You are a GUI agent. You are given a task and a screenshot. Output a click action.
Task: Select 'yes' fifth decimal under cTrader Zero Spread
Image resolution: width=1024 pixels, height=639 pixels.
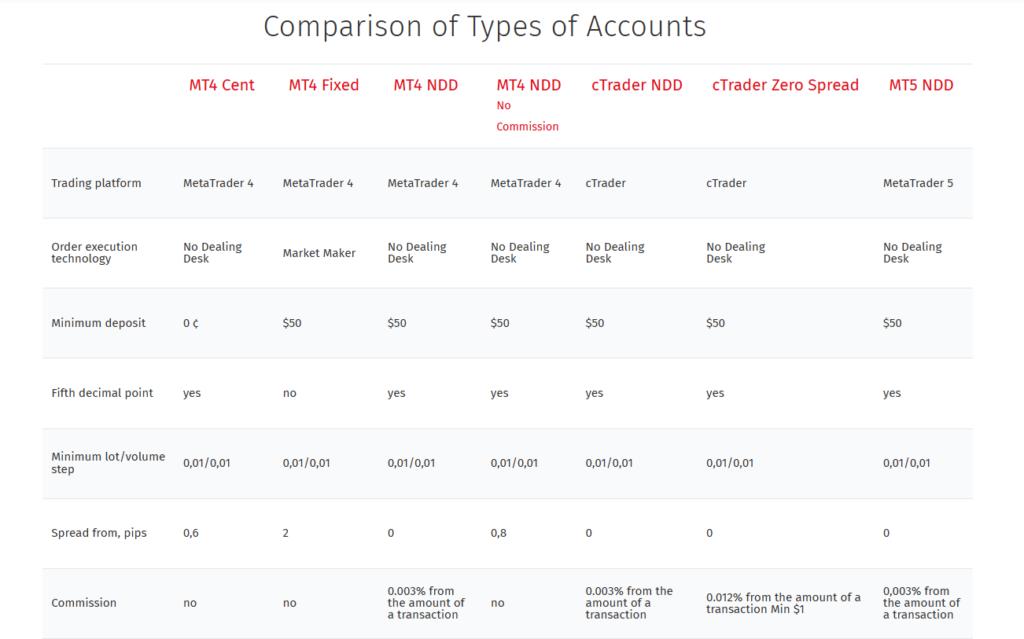(715, 393)
